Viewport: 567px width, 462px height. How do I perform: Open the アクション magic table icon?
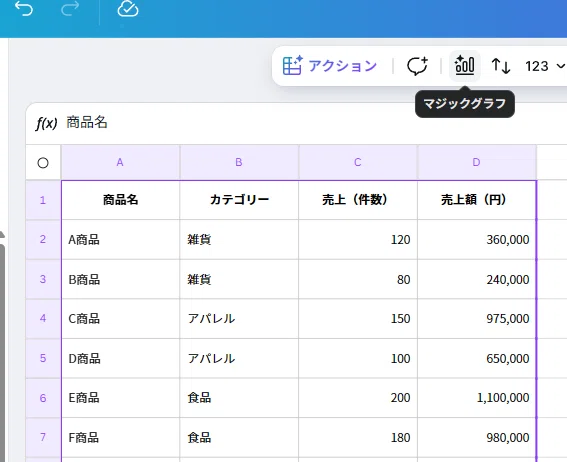[x=293, y=66]
